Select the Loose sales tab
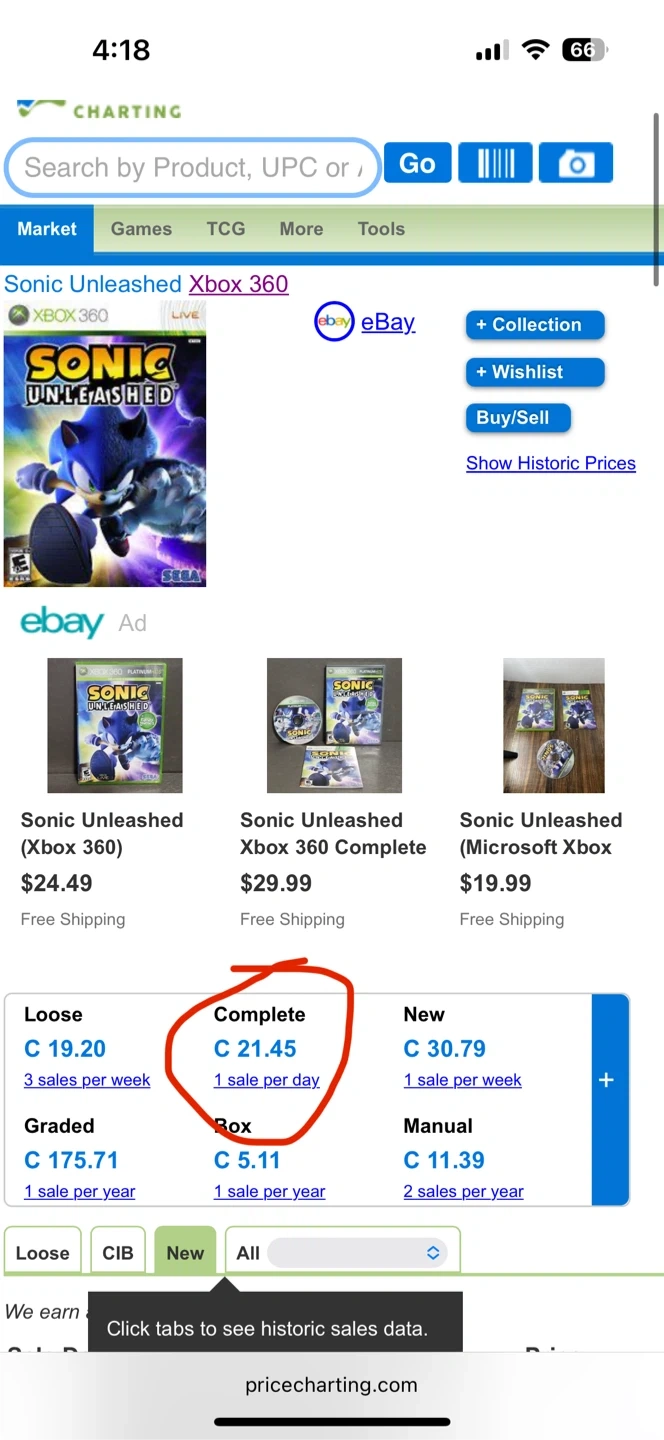 point(43,1253)
